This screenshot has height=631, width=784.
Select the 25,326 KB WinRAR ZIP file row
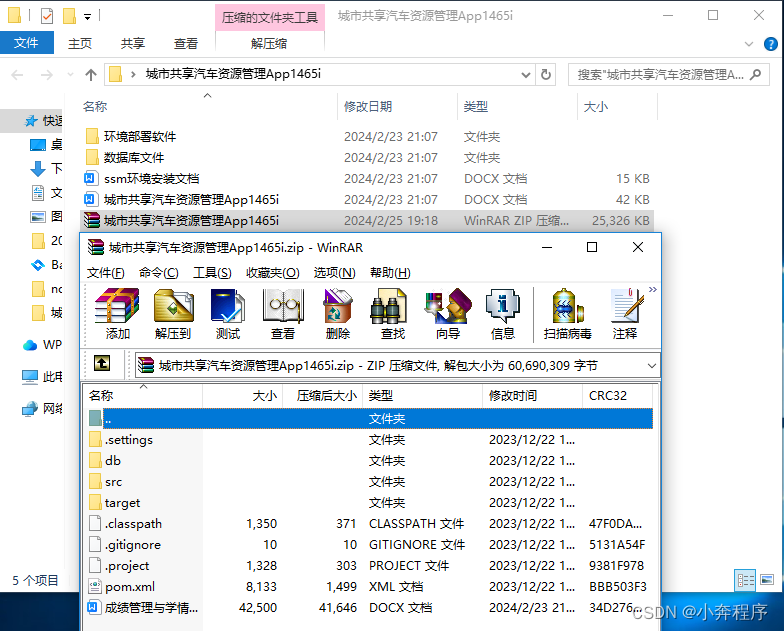[x=368, y=220]
